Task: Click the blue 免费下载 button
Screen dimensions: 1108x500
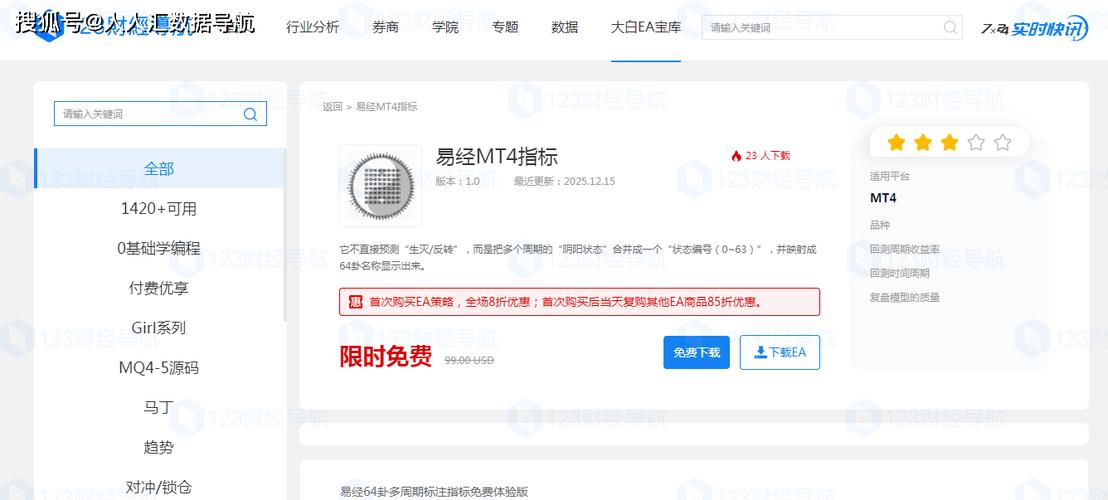Action: click(696, 352)
